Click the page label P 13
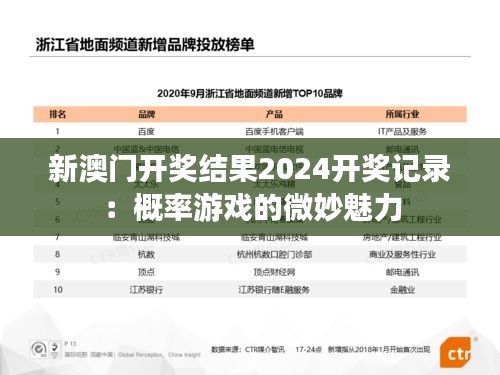The height and width of the screenshot is (375, 500). tap(70, 343)
